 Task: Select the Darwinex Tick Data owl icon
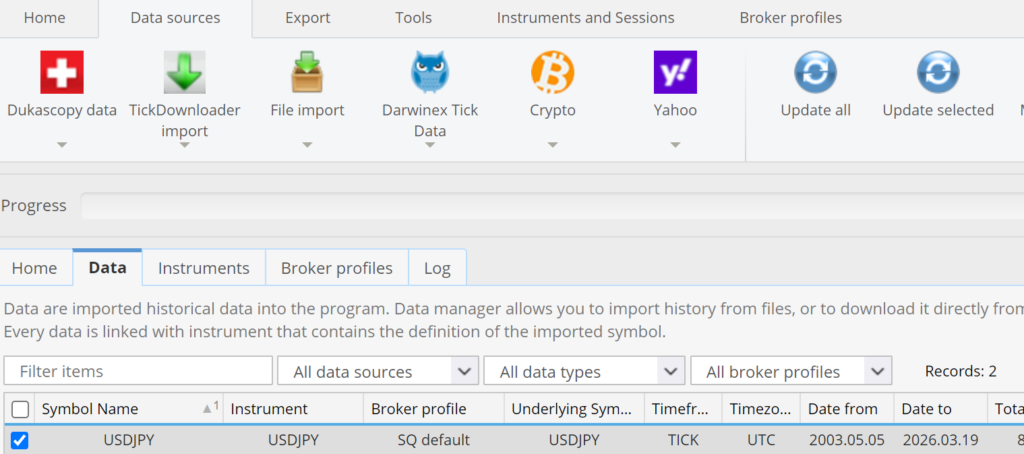point(430,73)
